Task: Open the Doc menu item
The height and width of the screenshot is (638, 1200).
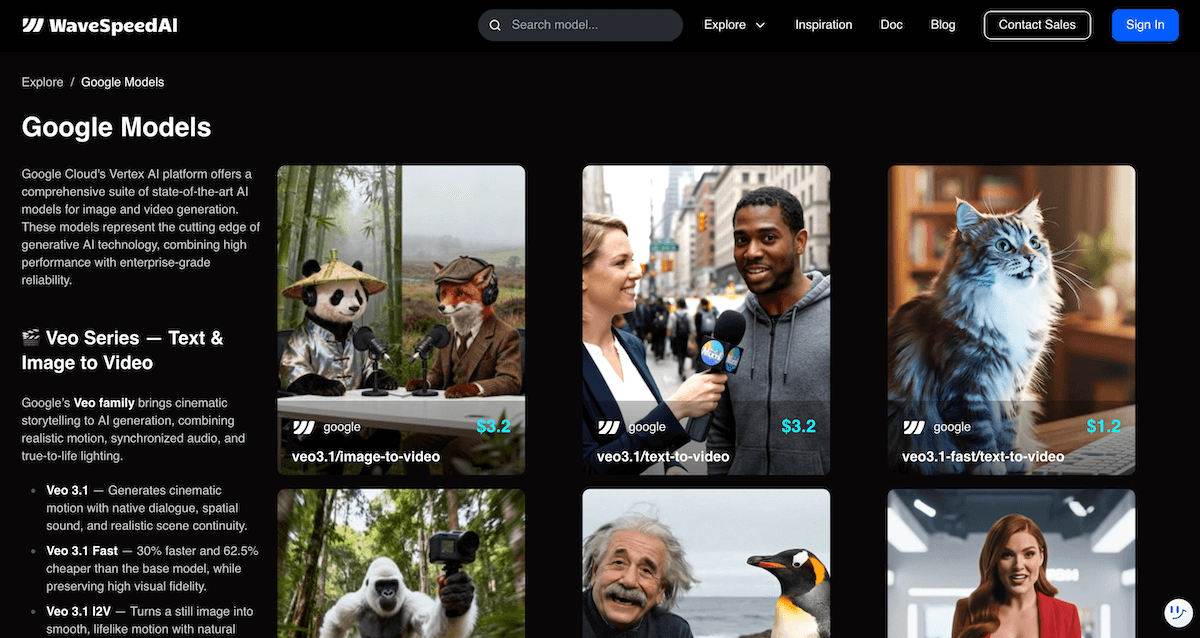Action: pyautogui.click(x=891, y=25)
